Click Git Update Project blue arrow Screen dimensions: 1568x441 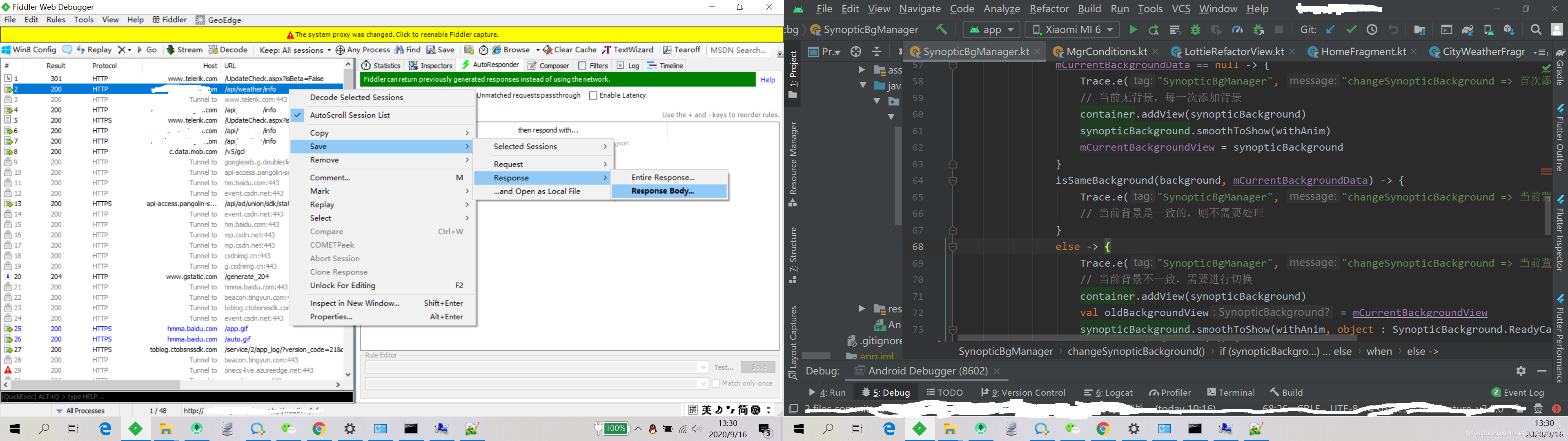1331,30
